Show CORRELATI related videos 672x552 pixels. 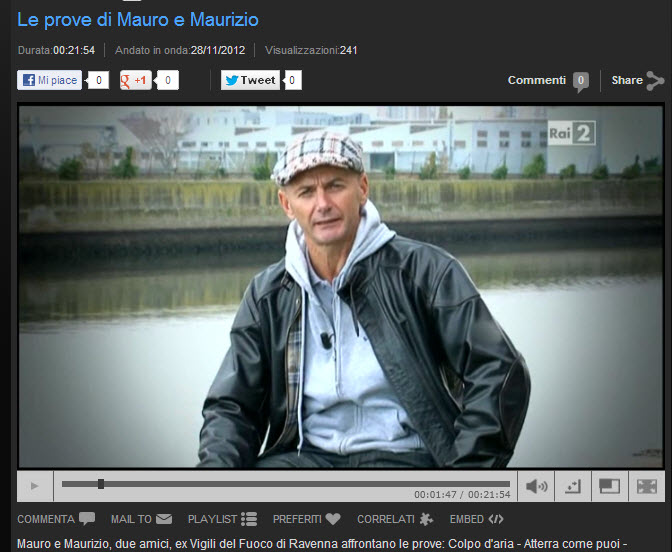[395, 519]
